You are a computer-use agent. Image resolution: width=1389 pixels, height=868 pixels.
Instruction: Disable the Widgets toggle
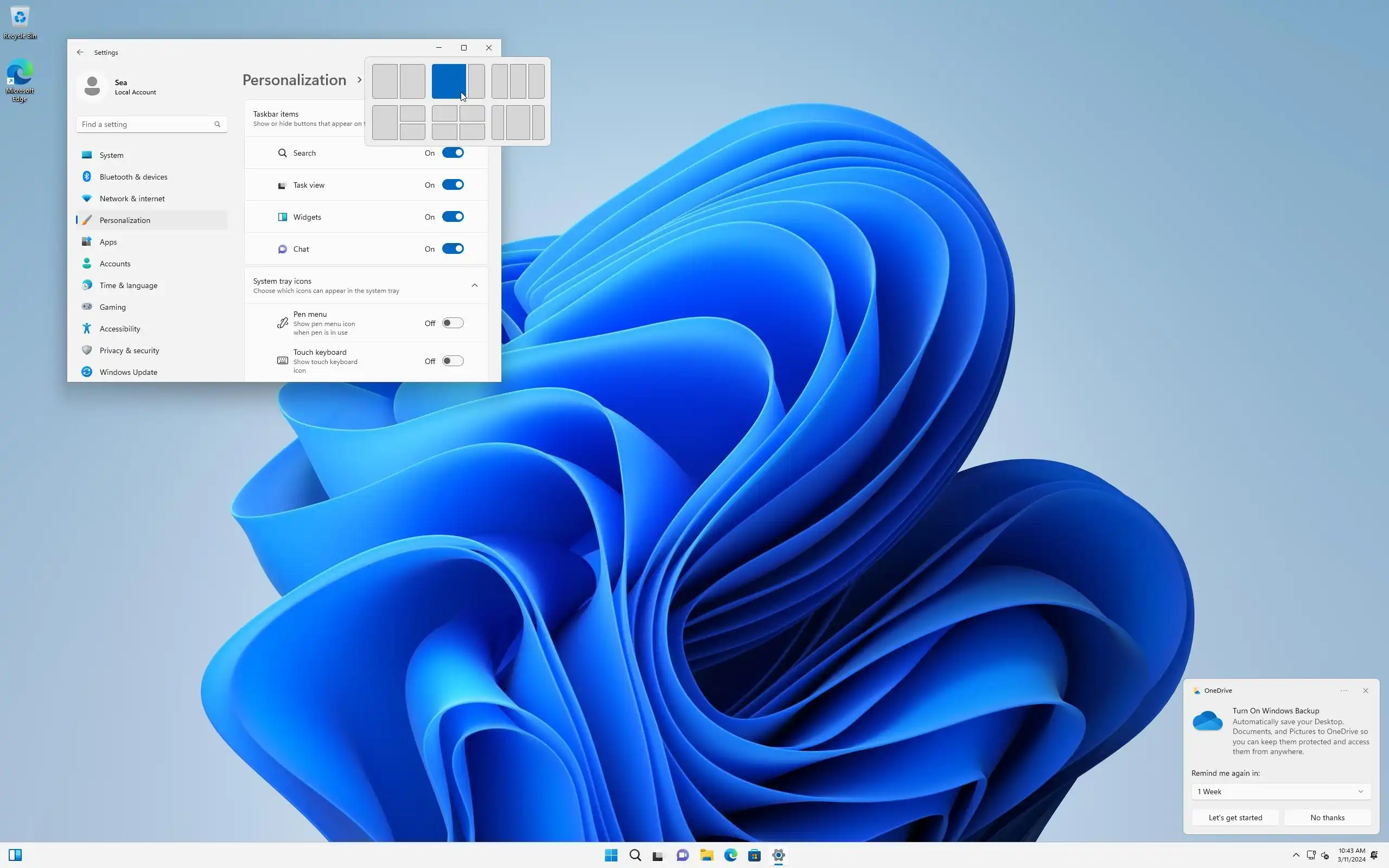coord(453,217)
